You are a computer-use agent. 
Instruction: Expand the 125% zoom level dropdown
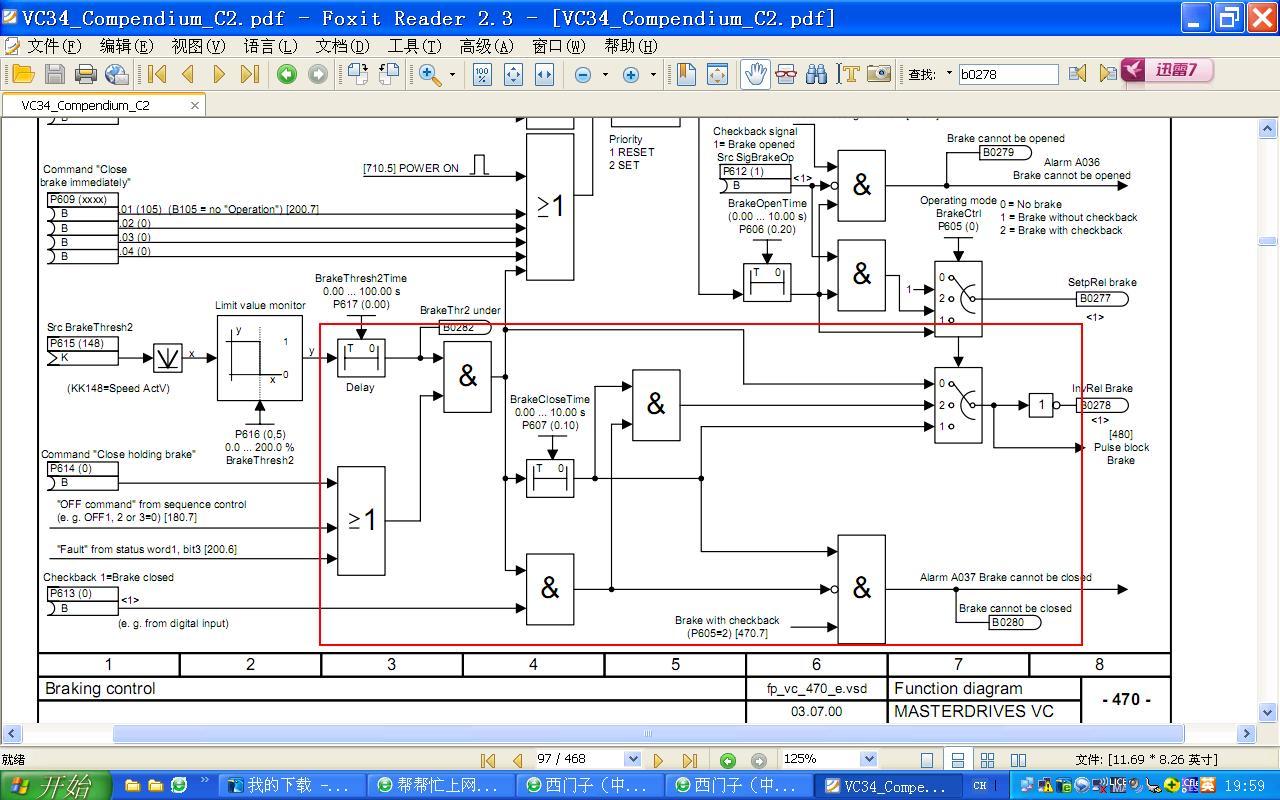click(868, 759)
